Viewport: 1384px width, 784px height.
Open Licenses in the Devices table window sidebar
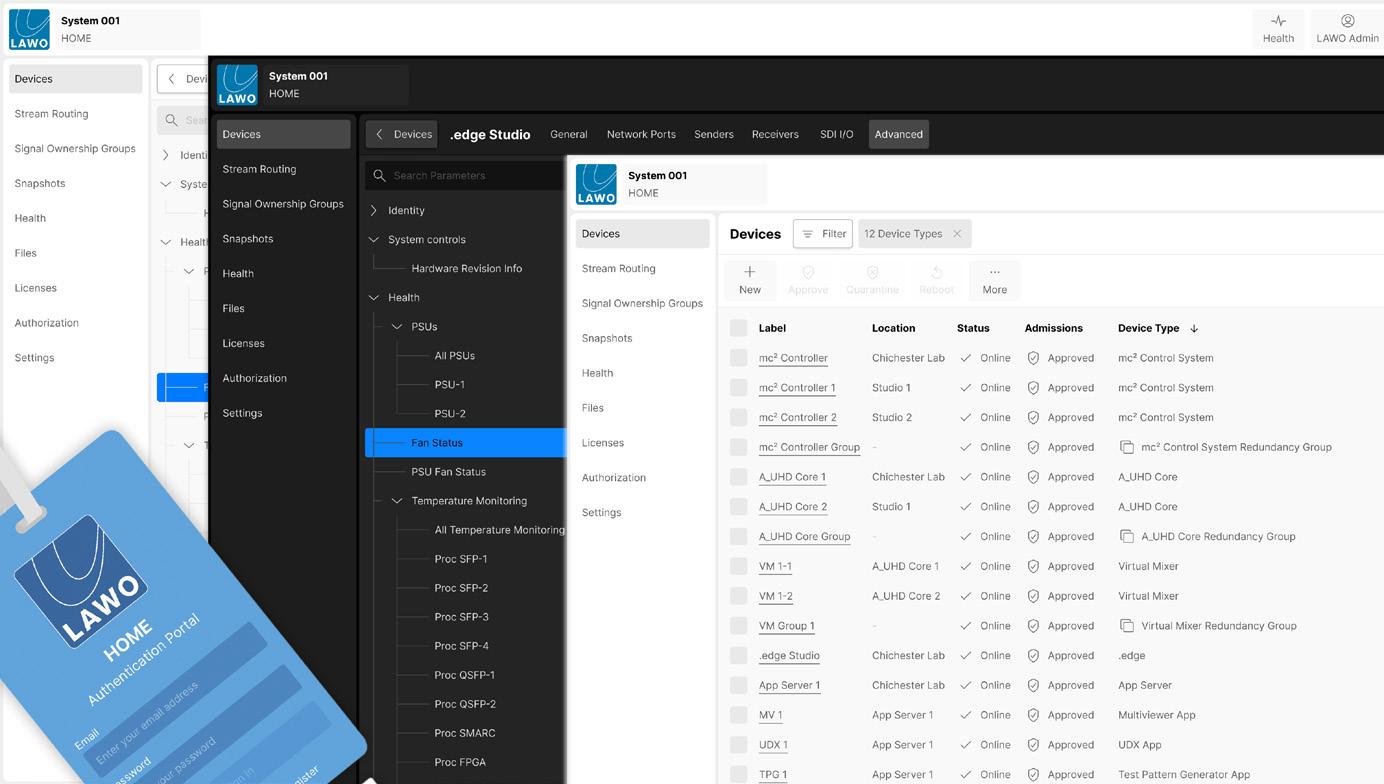pyautogui.click(x=603, y=443)
